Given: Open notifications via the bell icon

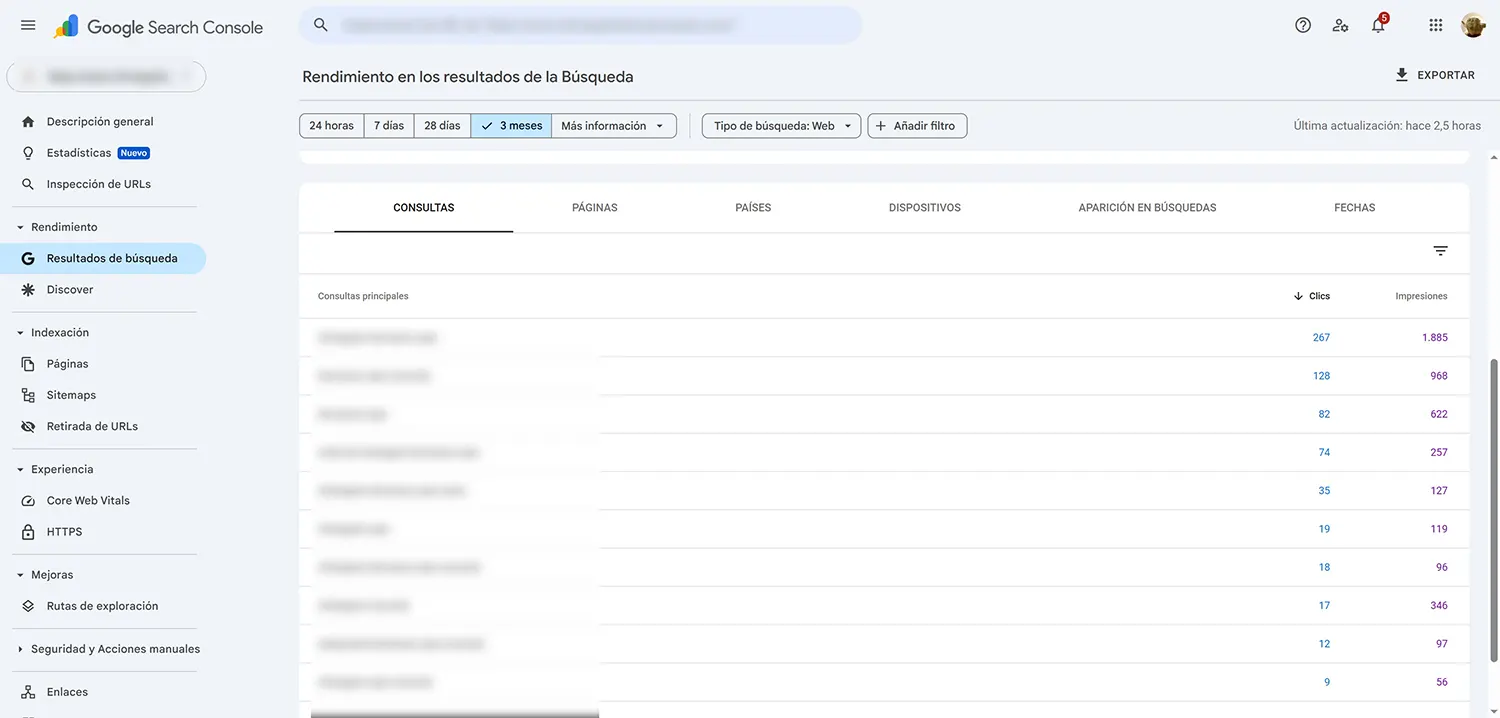Looking at the screenshot, I should pyautogui.click(x=1377, y=25).
